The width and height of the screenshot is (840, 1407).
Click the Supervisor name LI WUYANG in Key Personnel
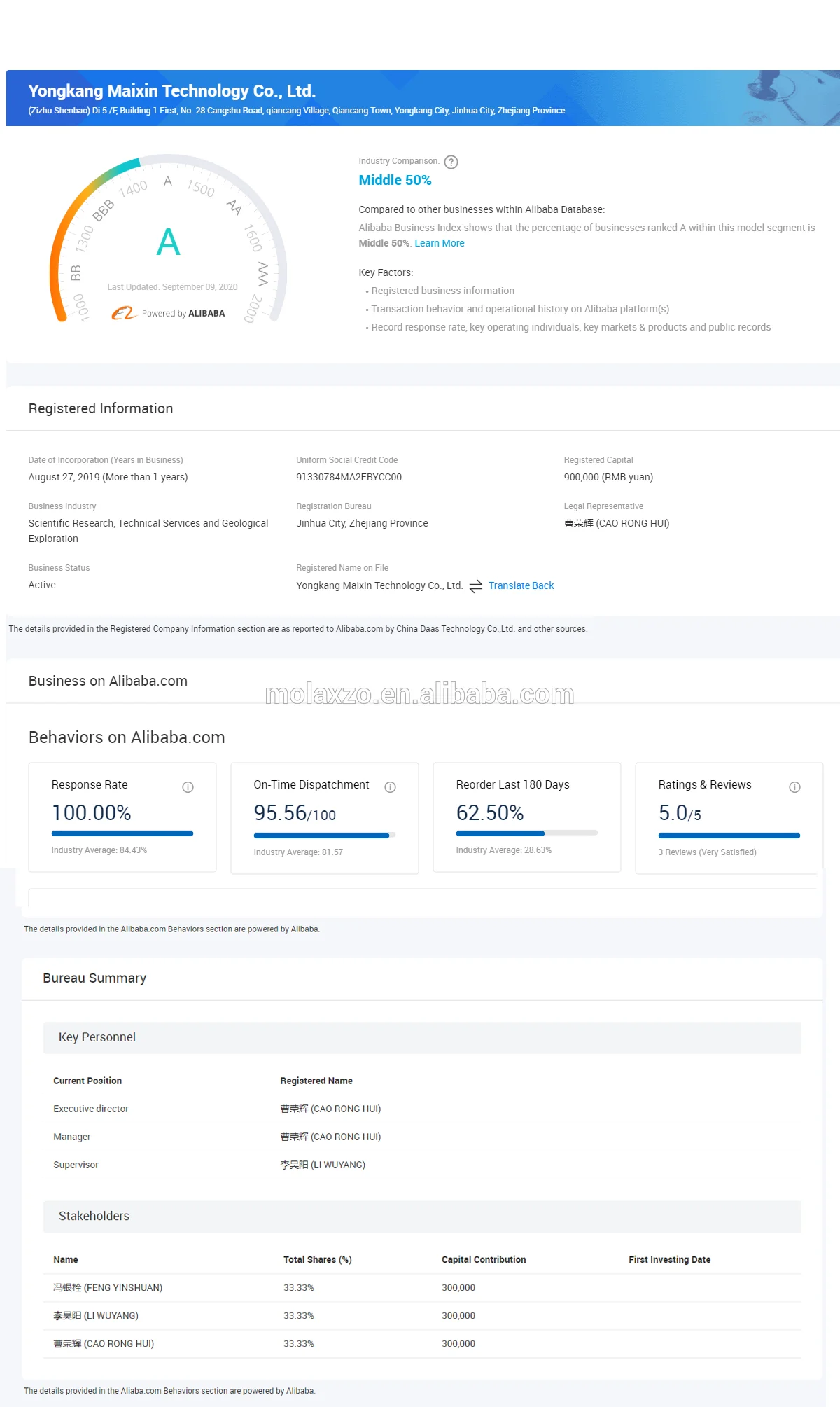click(x=323, y=1165)
